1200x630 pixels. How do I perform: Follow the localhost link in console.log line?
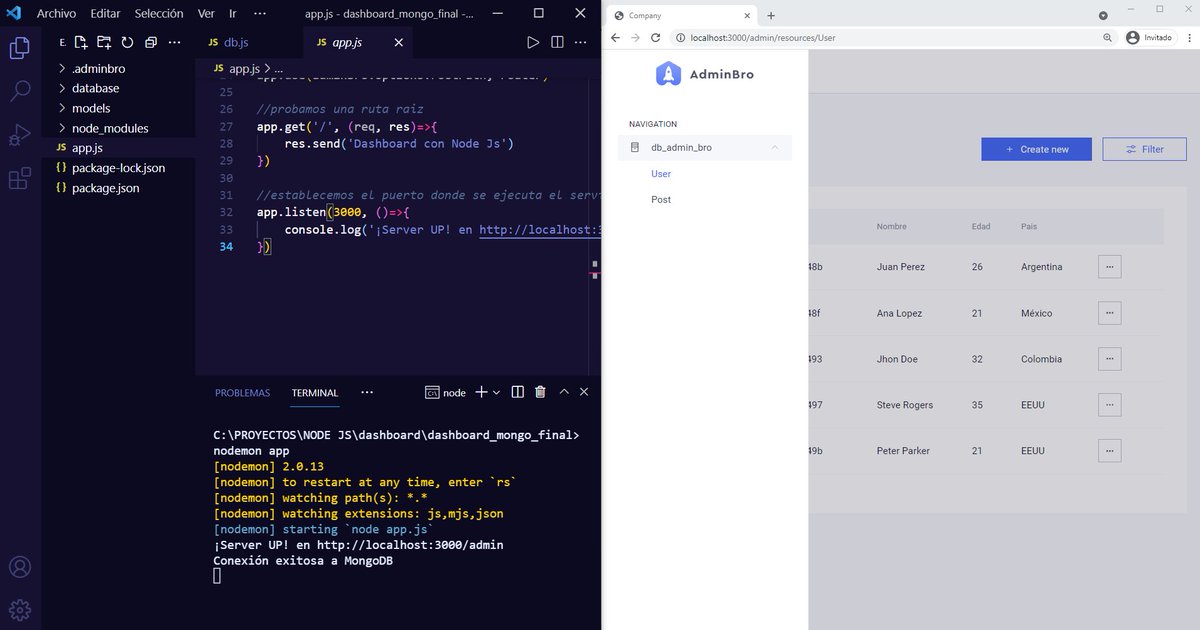click(x=539, y=229)
